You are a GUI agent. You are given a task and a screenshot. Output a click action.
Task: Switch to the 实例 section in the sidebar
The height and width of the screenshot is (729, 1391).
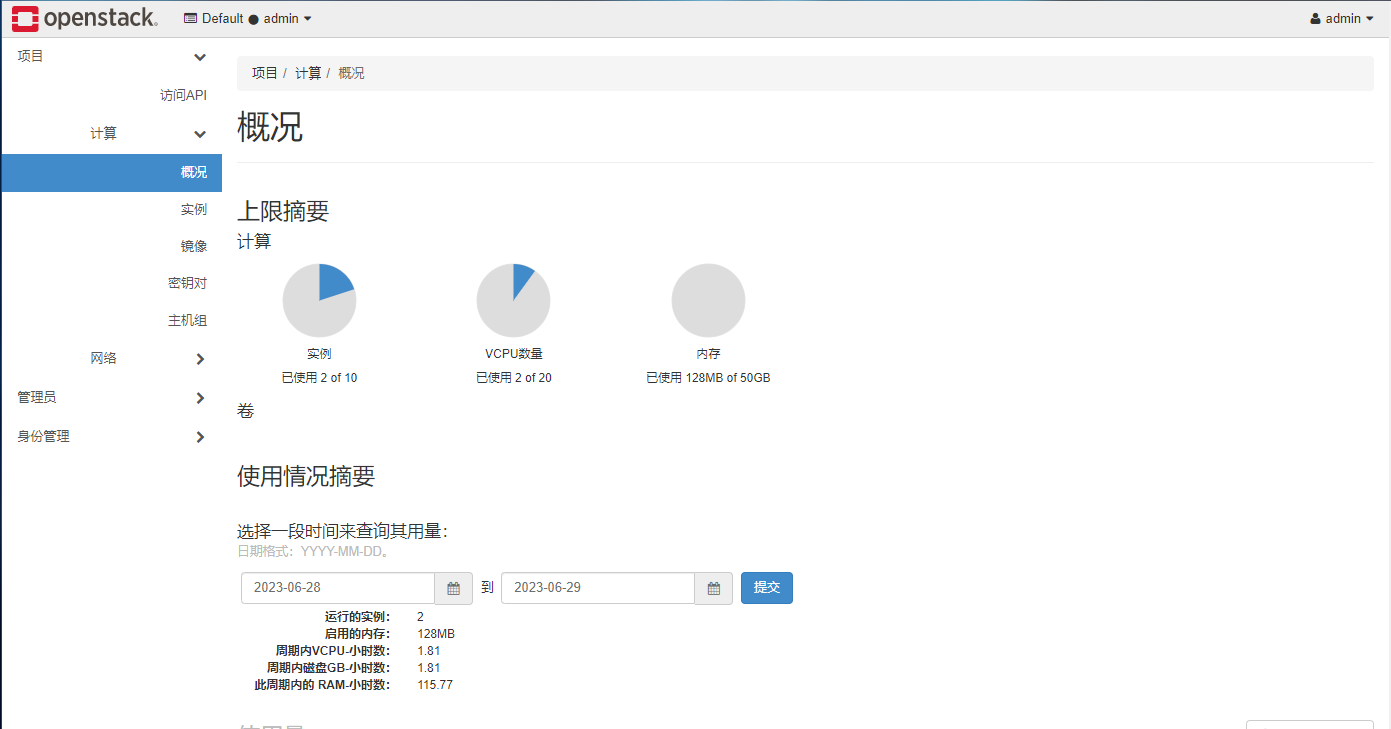(x=194, y=209)
